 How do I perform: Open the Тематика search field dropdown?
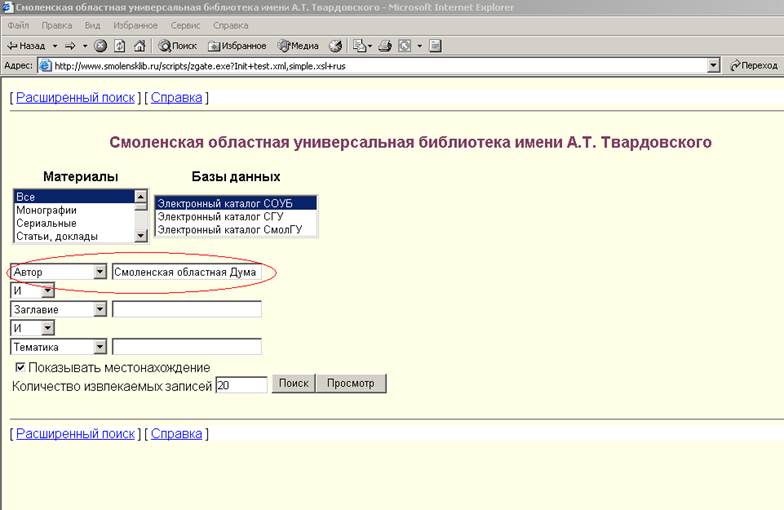pos(100,347)
